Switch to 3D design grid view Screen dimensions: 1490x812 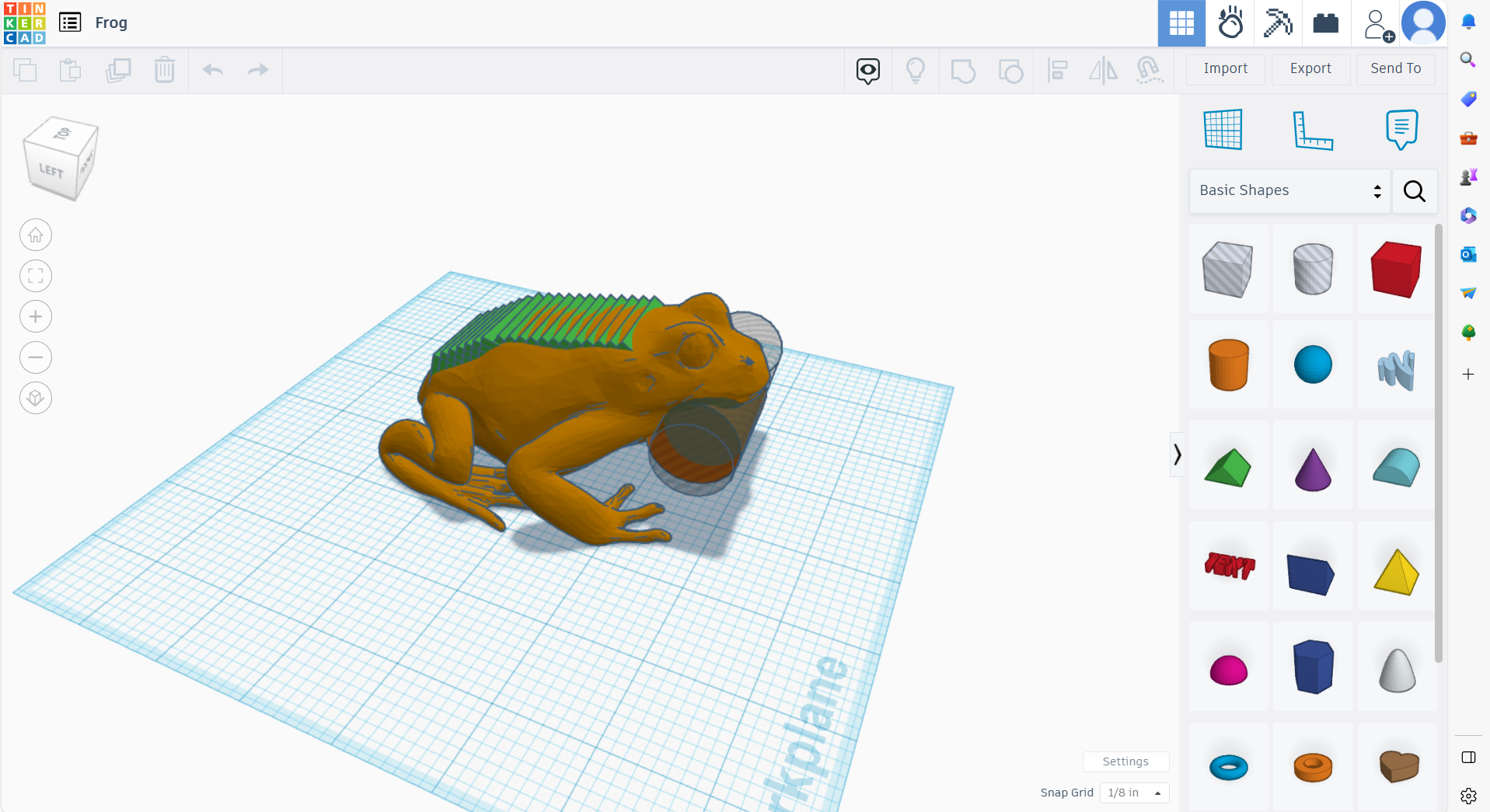pyautogui.click(x=1181, y=23)
